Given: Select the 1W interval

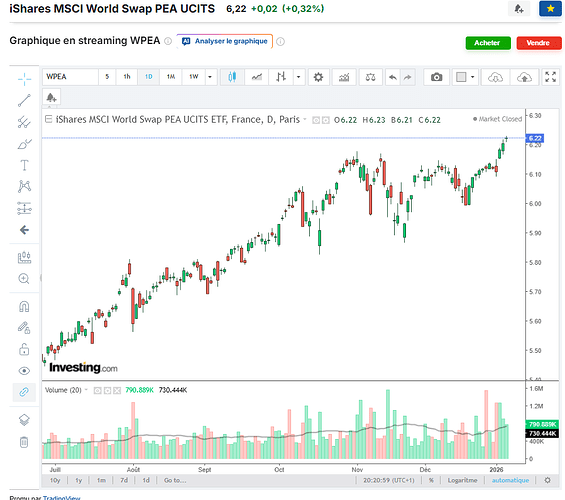Looking at the screenshot, I should (x=194, y=77).
